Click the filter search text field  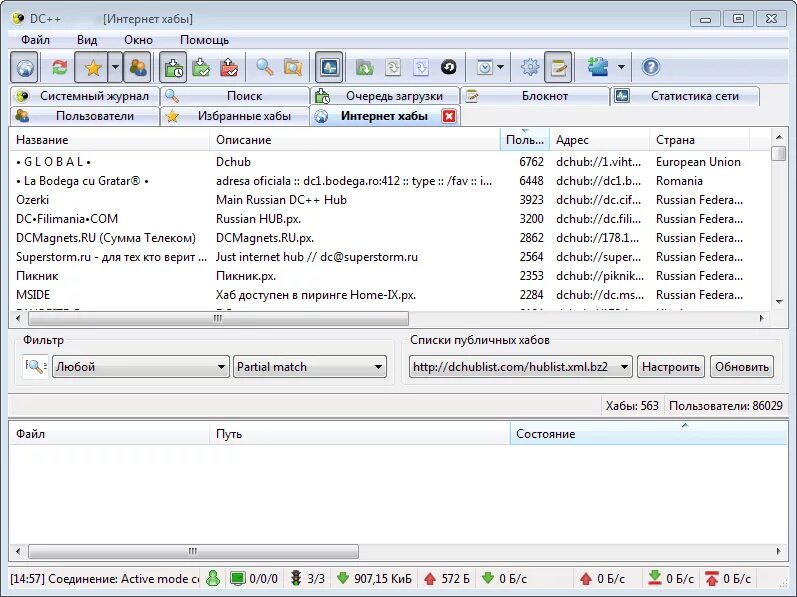(36, 366)
